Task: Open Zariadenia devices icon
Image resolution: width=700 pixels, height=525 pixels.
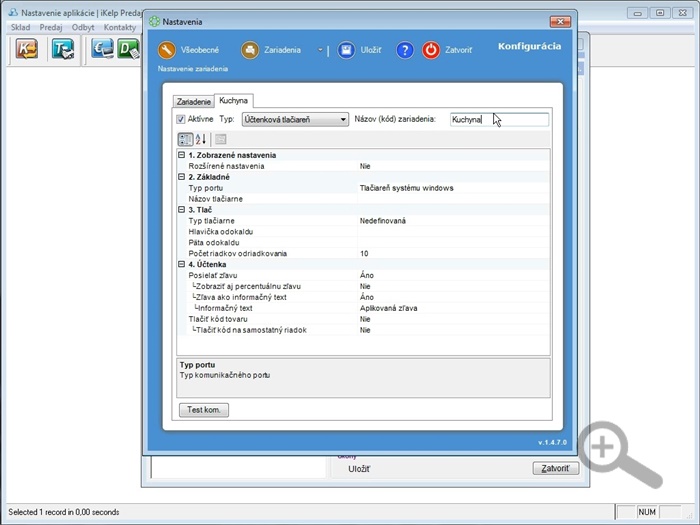Action: pyautogui.click(x=250, y=50)
